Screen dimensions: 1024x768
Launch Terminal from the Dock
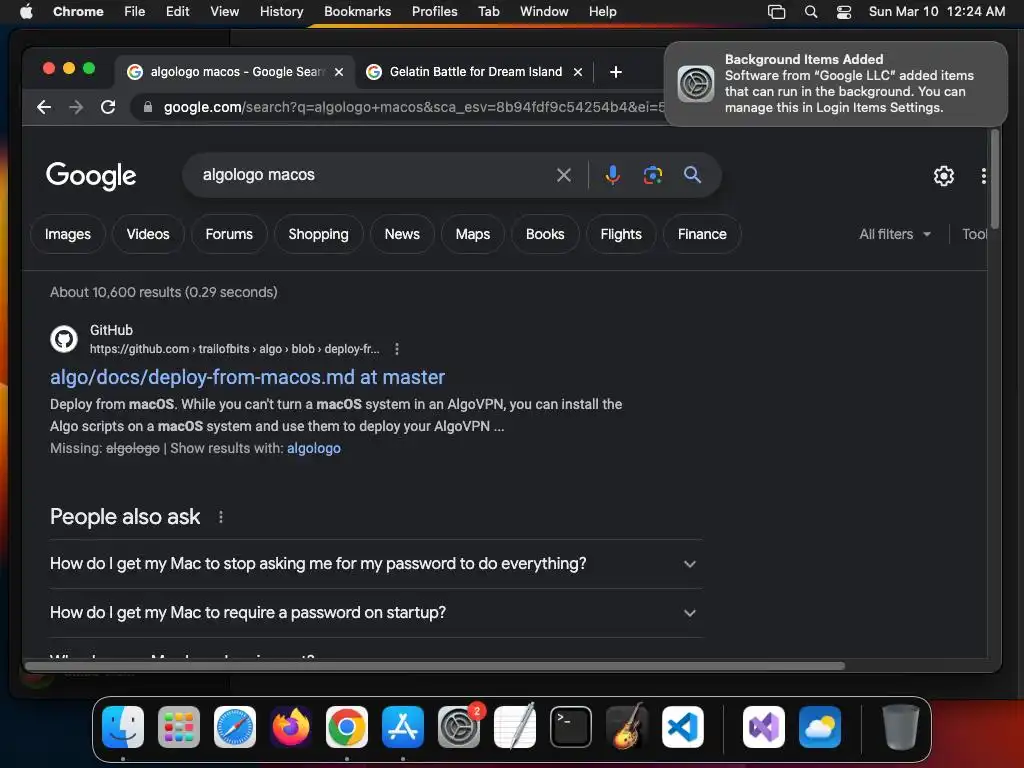click(x=571, y=727)
